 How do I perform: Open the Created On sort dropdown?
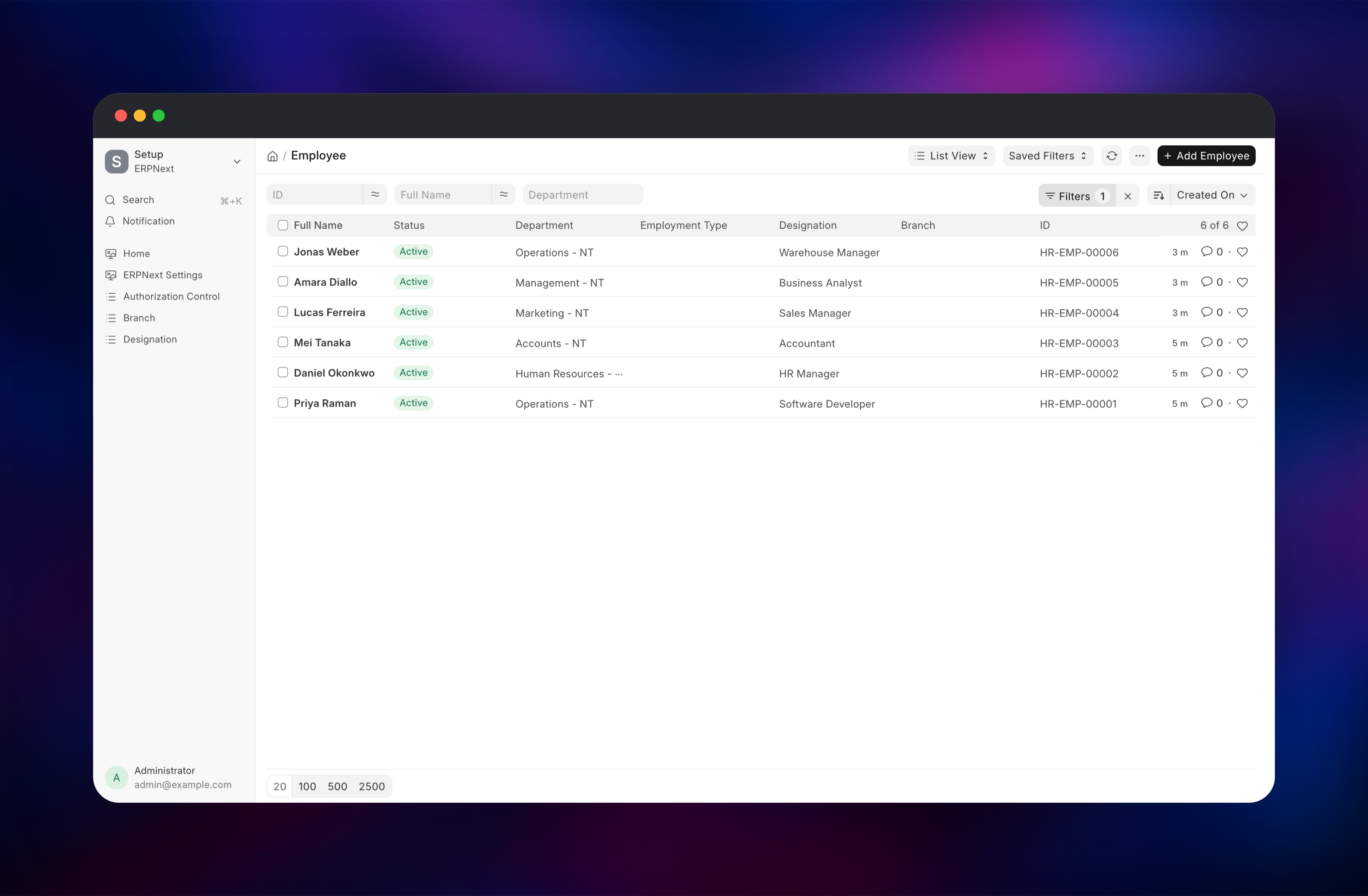[x=1212, y=195]
